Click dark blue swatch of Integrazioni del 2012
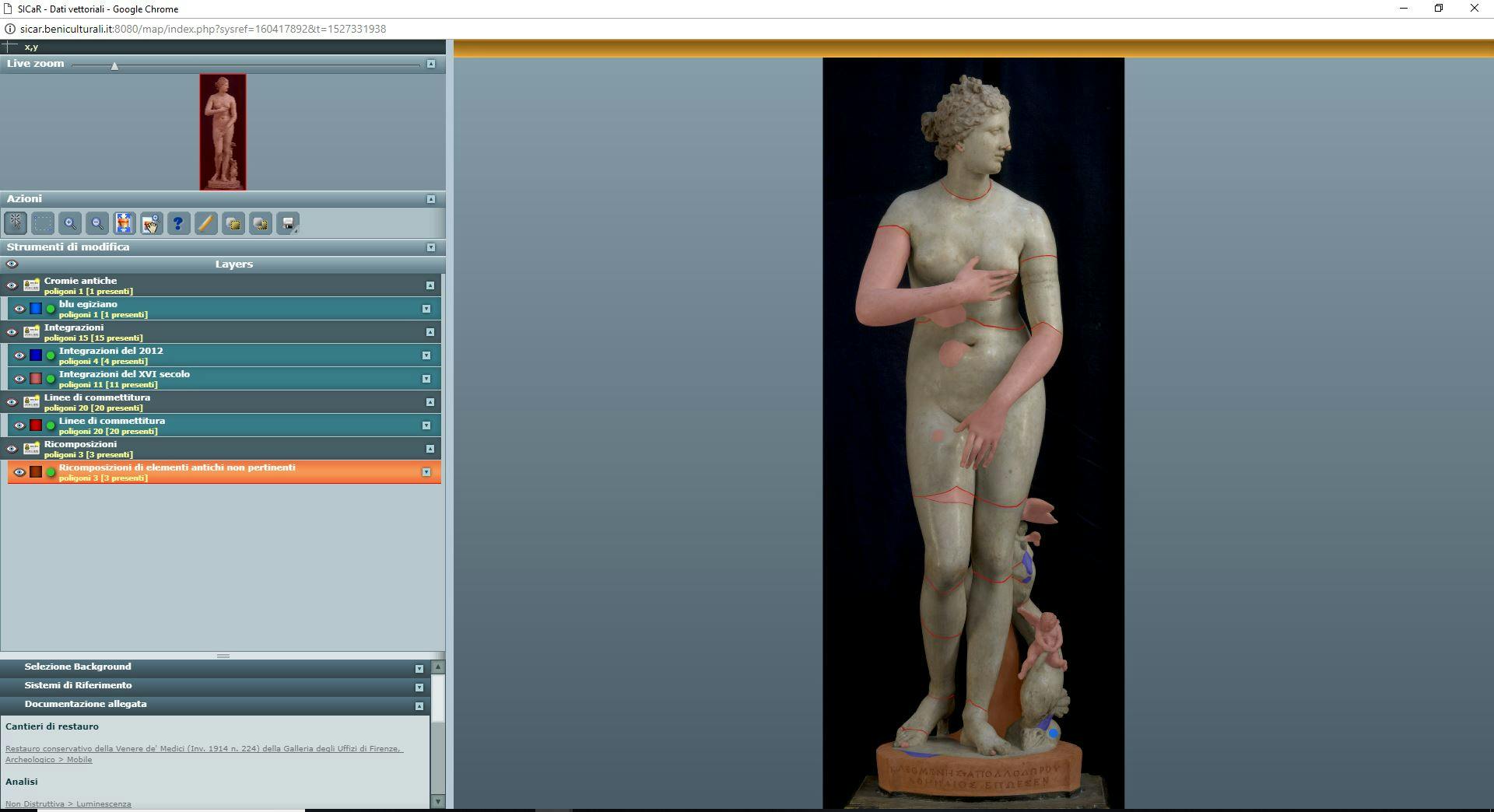Viewport: 1494px width, 812px height. click(x=36, y=355)
